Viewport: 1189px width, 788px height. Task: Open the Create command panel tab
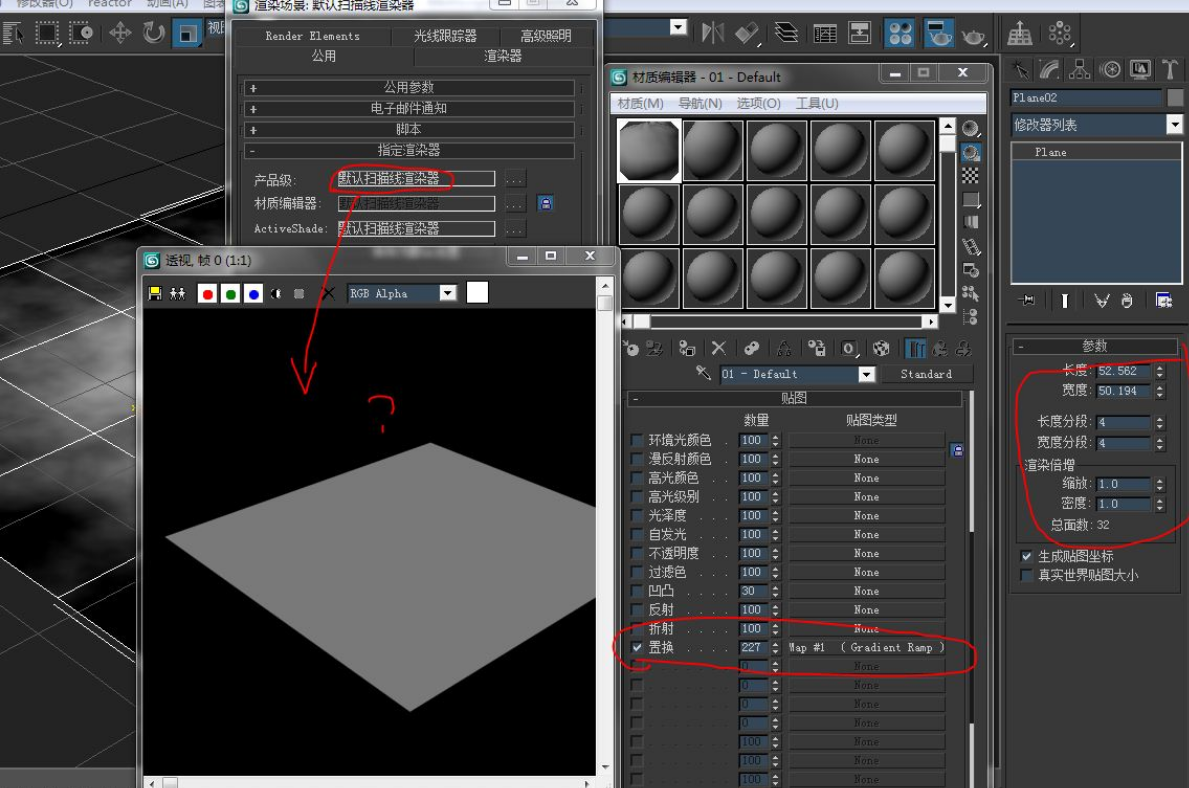pyautogui.click(x=1021, y=70)
